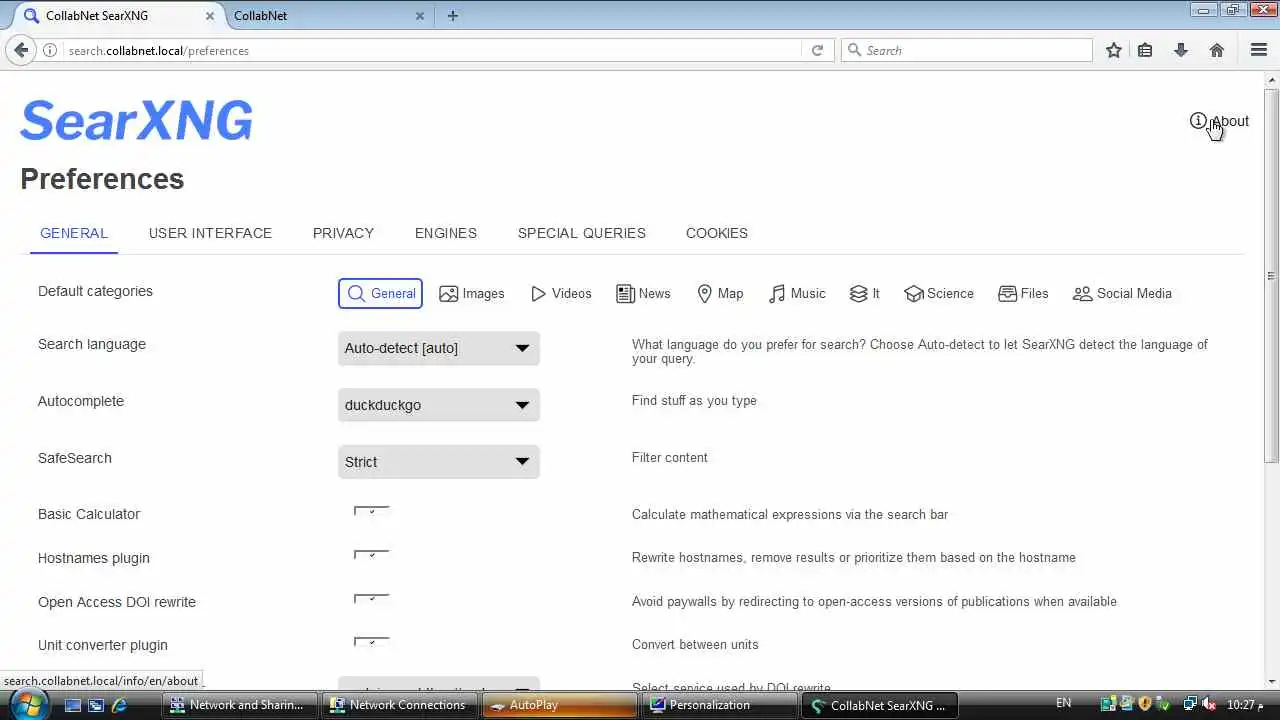Select the Science category icon
This screenshot has height=720, width=1280.
913,294
